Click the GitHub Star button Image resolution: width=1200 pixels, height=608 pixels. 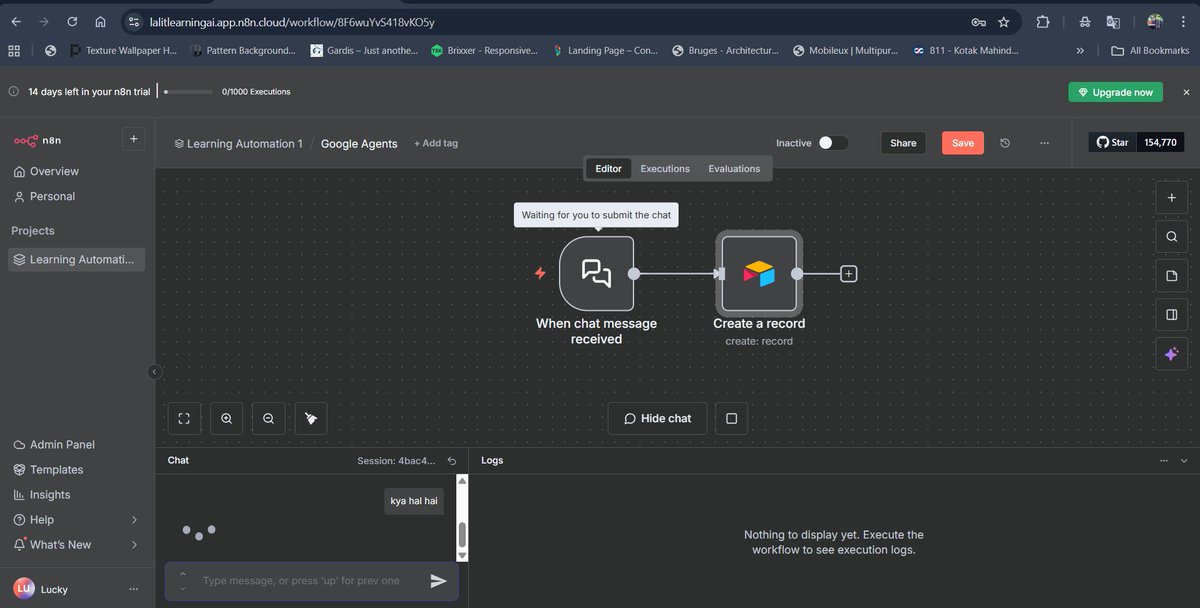pyautogui.click(x=1113, y=143)
